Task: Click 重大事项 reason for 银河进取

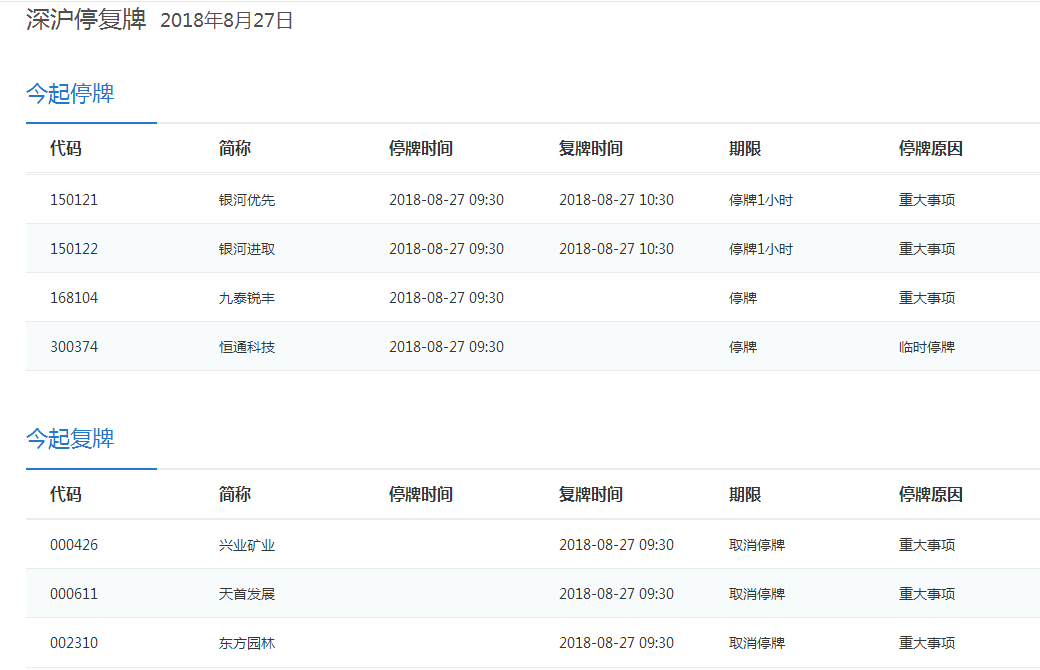Action: point(927,249)
